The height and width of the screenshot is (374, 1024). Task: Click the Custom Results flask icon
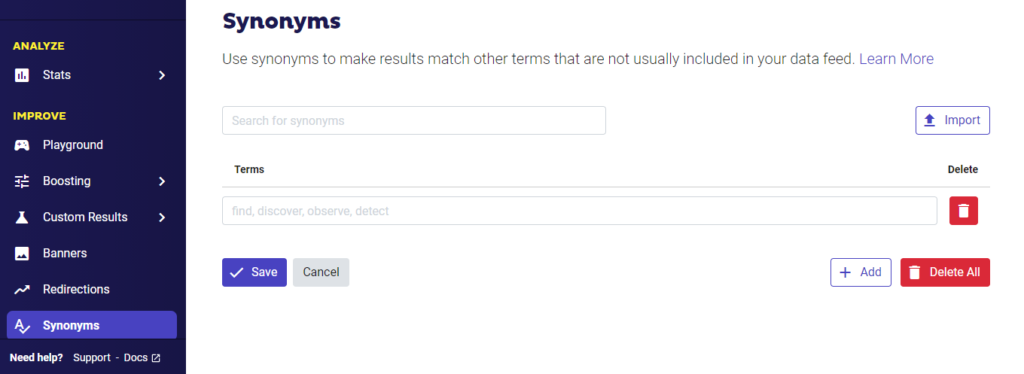point(22,217)
